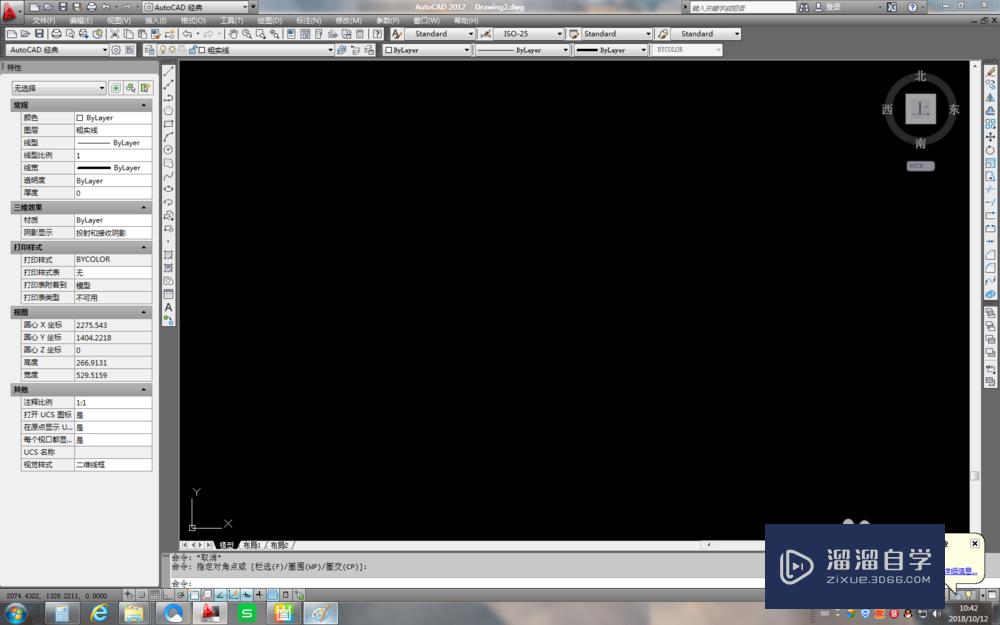Click the 登录 sign-in button

click(x=833, y=7)
